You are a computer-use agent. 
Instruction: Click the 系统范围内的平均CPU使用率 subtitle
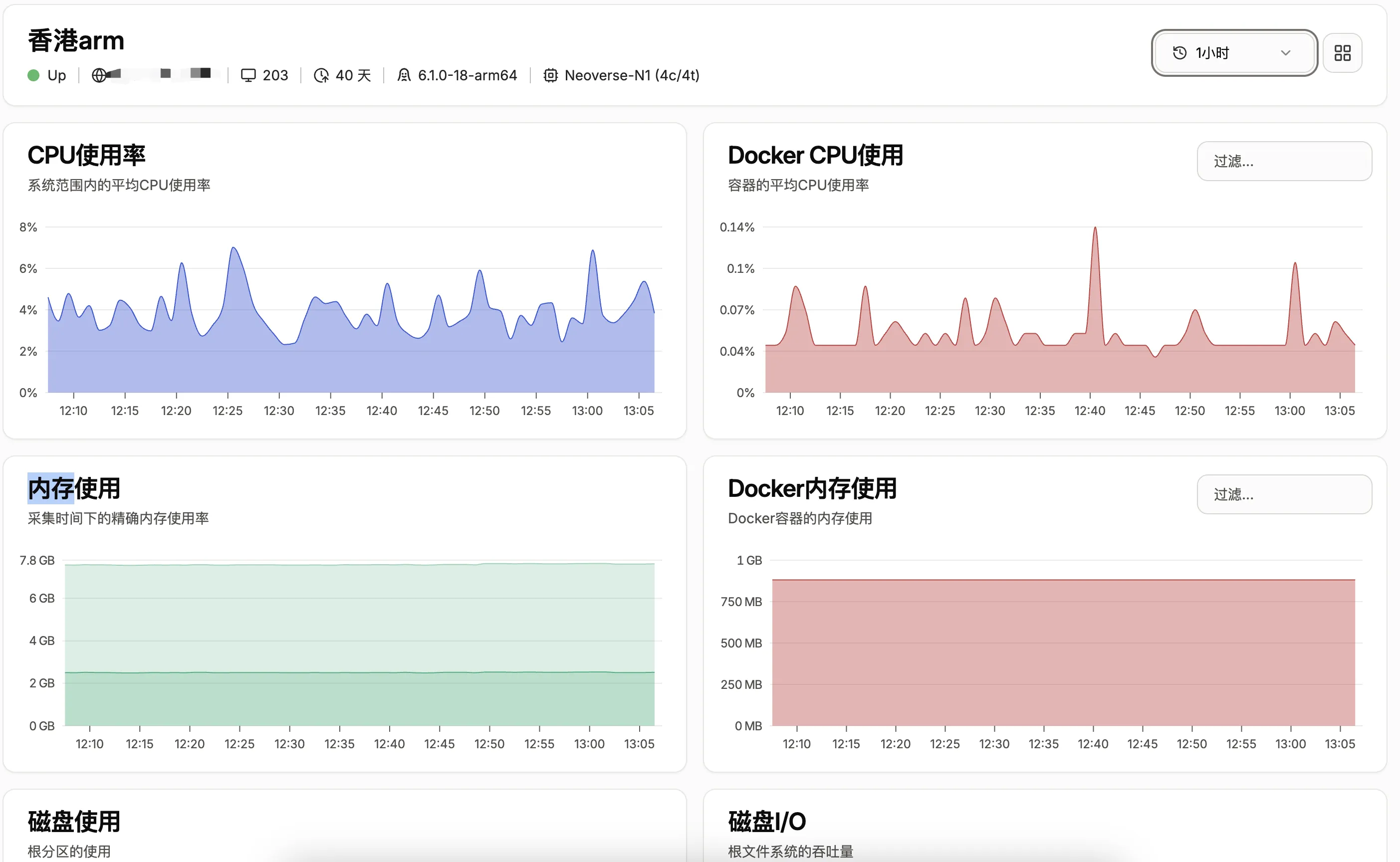pyautogui.click(x=119, y=185)
